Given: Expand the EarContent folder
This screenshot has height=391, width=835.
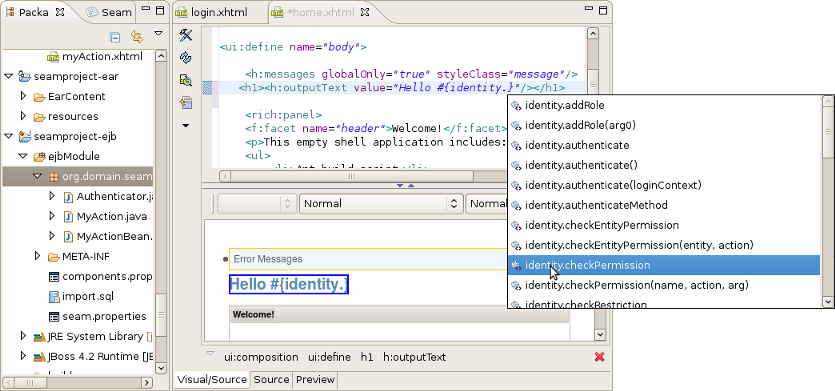Looking at the screenshot, I should [23, 96].
